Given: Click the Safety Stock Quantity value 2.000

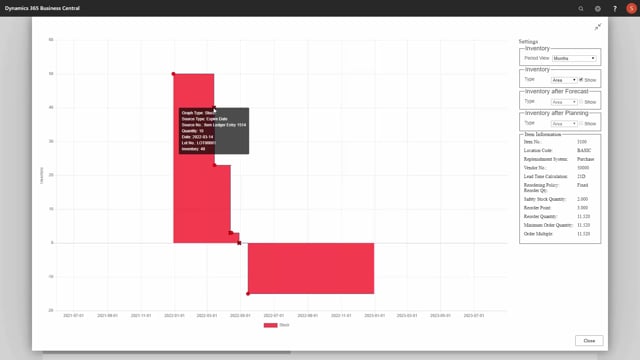Looking at the screenshot, I should pos(582,199).
